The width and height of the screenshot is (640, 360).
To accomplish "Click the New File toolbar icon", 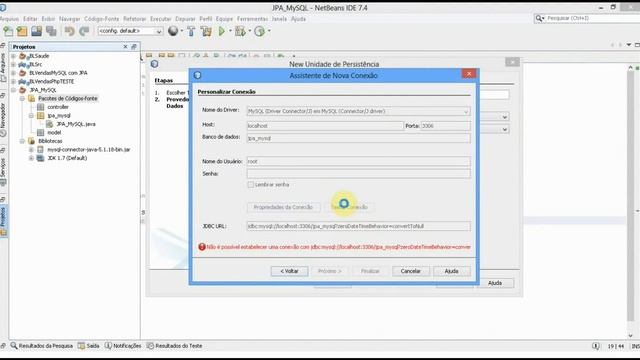I will point(8,31).
